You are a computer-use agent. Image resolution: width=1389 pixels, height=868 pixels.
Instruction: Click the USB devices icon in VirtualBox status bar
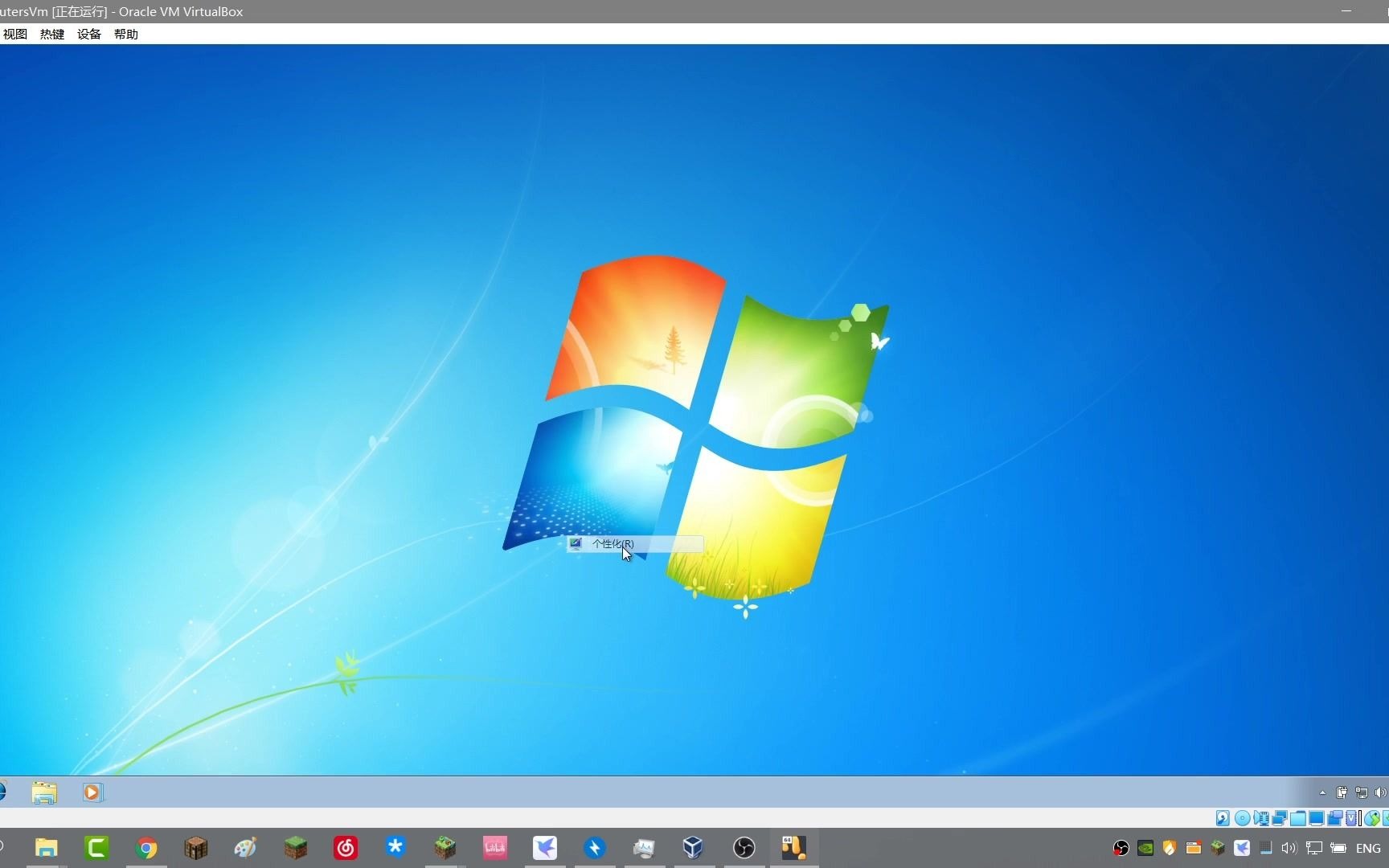coord(1297,818)
